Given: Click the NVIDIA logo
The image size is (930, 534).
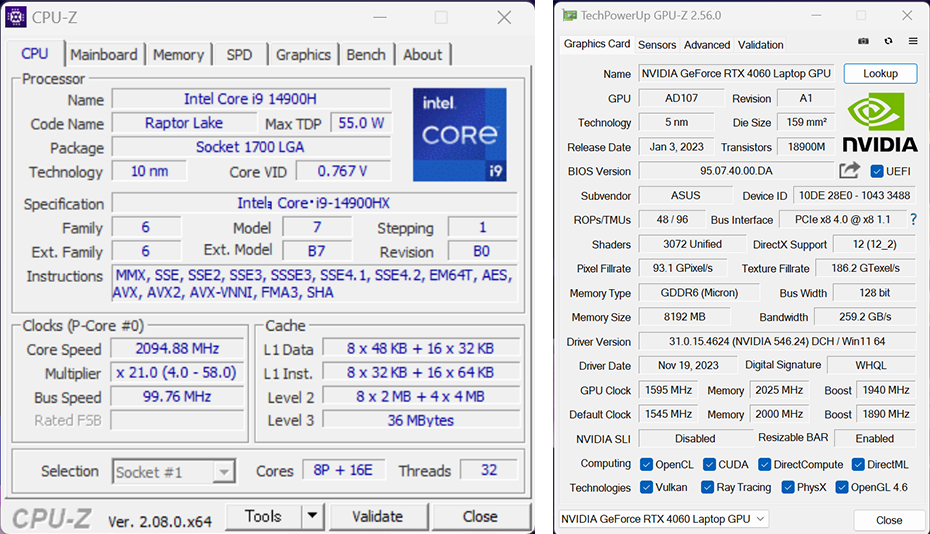Looking at the screenshot, I should click(x=879, y=123).
